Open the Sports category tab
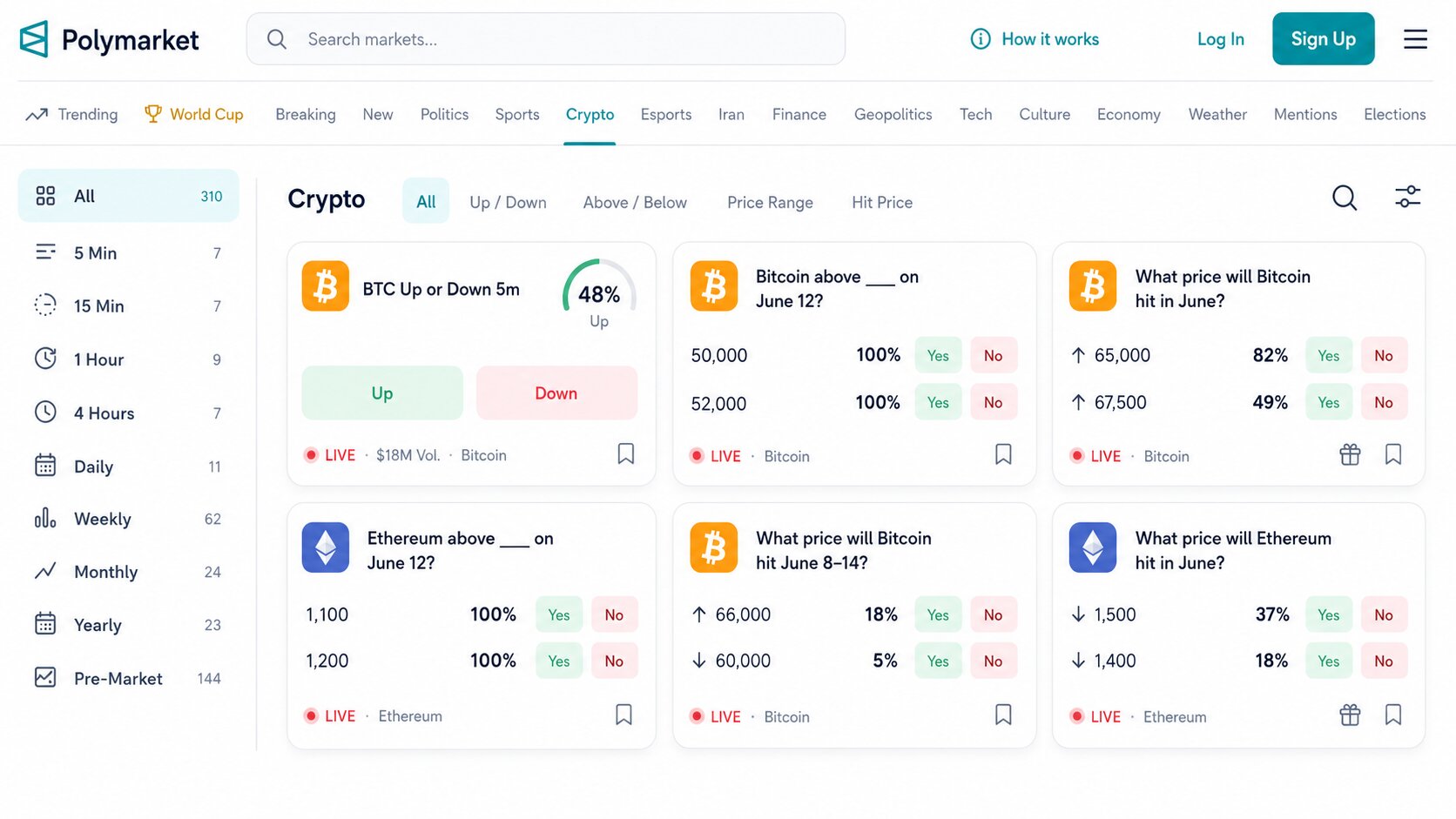1456x819 pixels. tap(517, 114)
